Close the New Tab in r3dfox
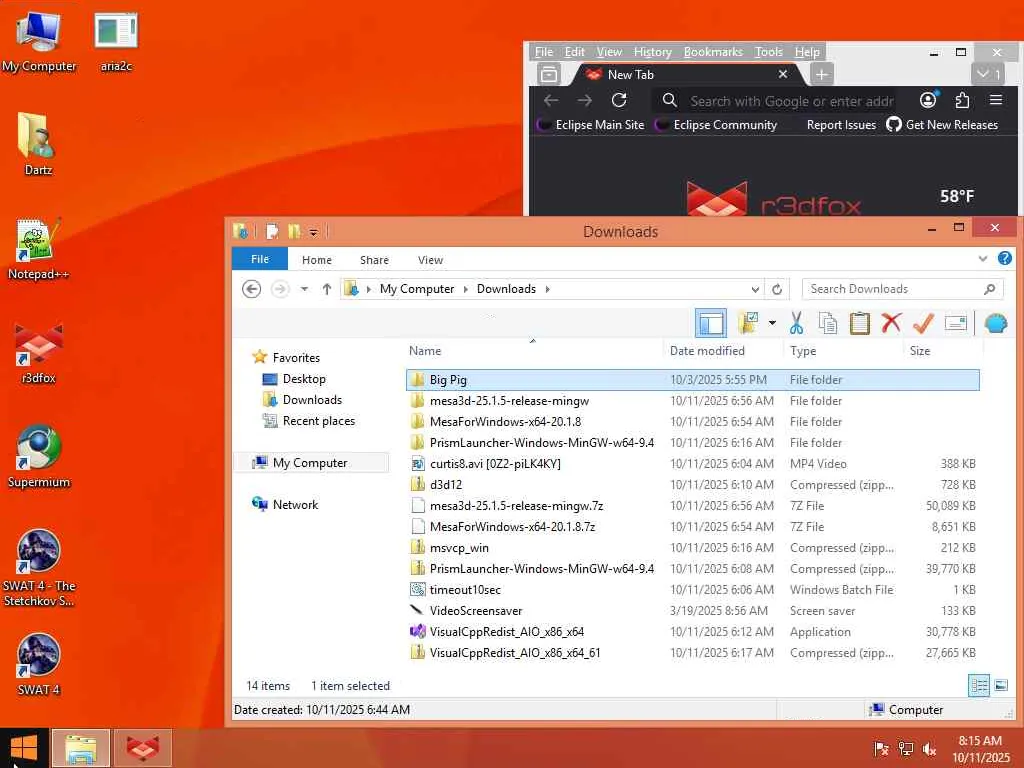 pyautogui.click(x=783, y=74)
